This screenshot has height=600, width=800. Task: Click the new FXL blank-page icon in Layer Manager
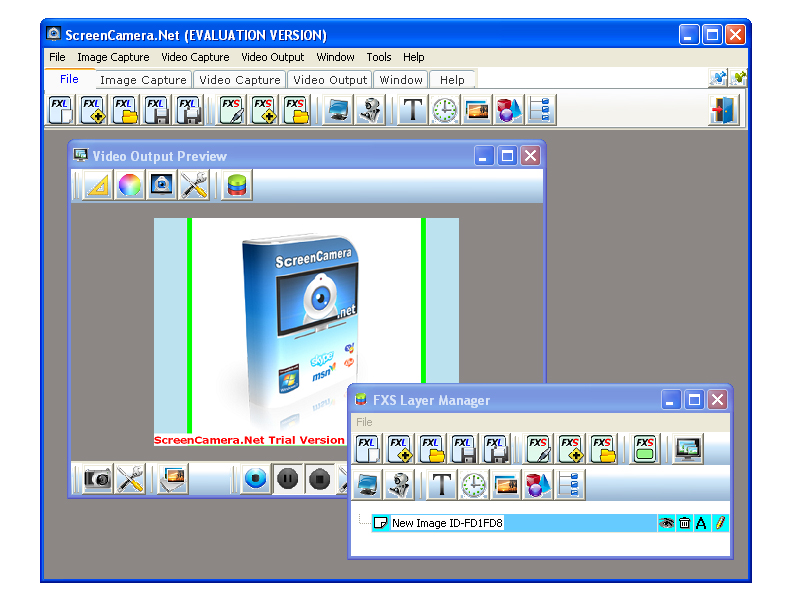pyautogui.click(x=368, y=449)
